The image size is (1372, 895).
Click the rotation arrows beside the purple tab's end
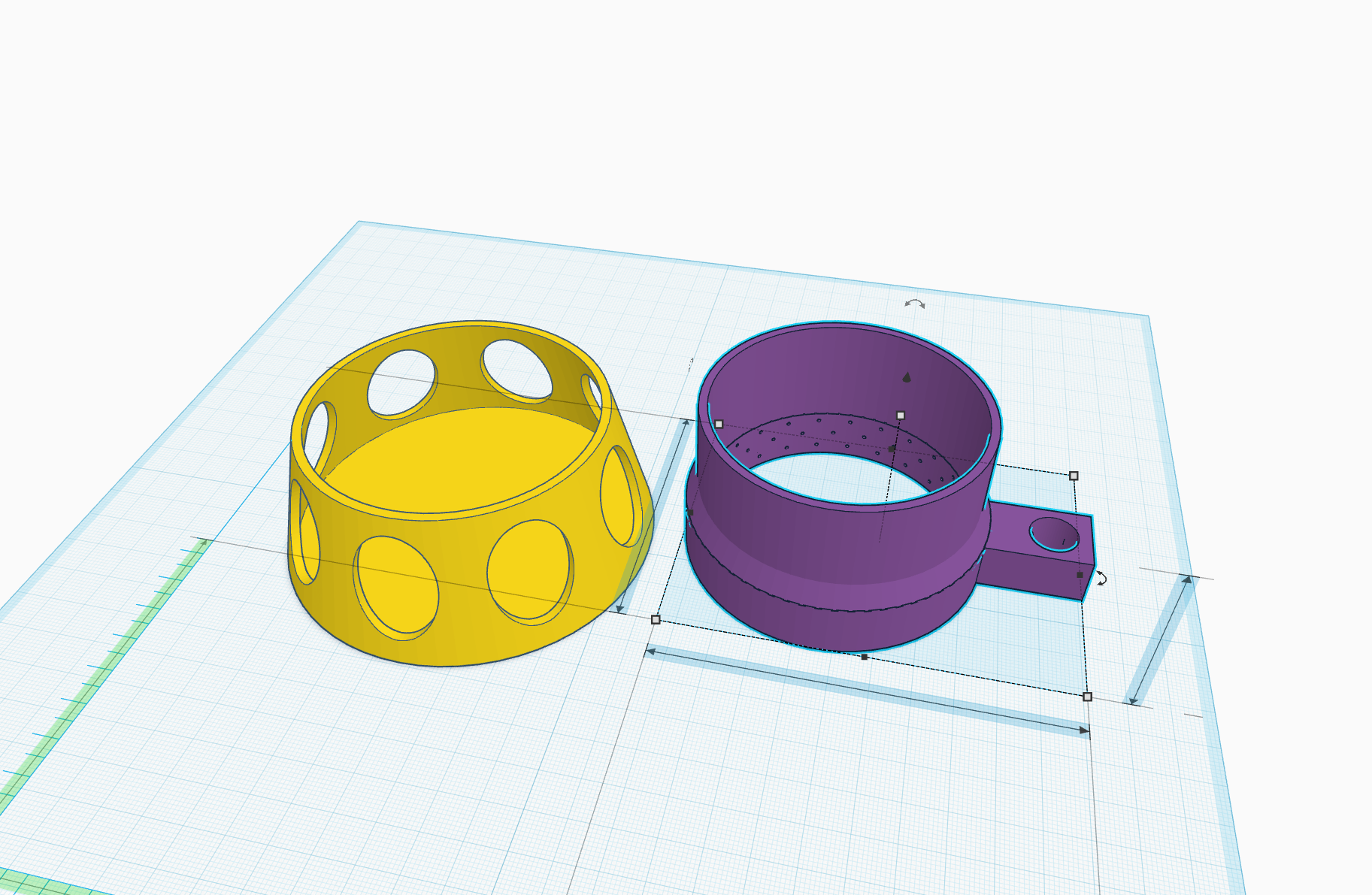1101,578
